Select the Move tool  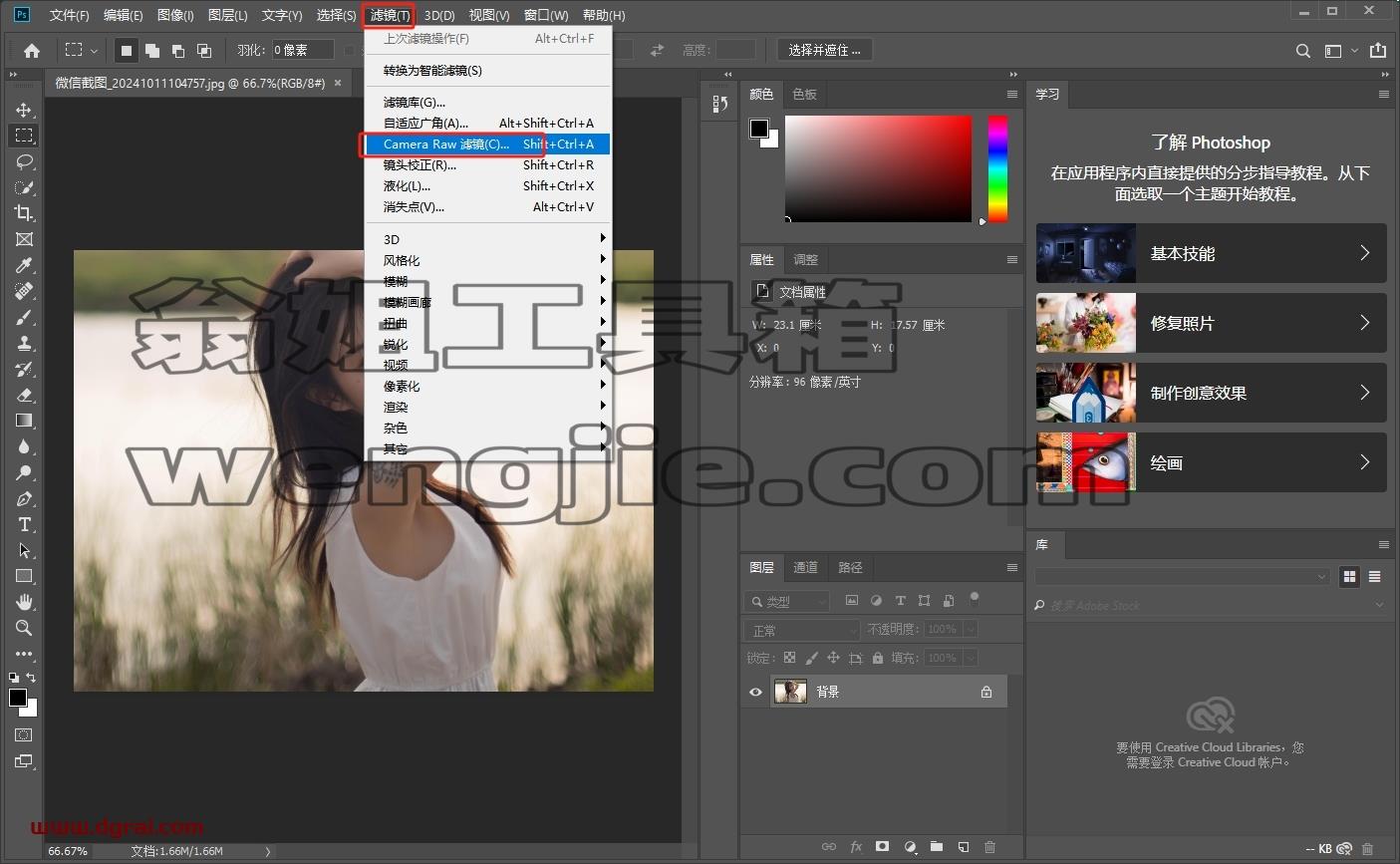(x=24, y=110)
